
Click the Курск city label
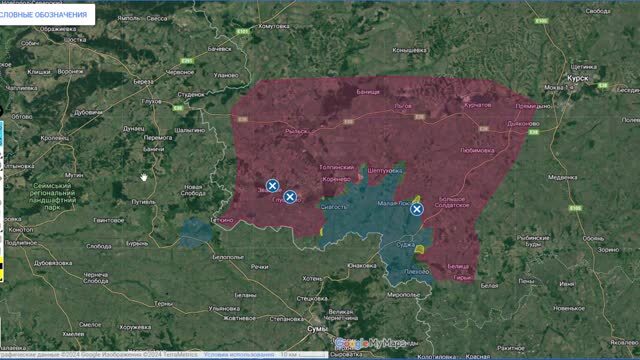coord(578,78)
